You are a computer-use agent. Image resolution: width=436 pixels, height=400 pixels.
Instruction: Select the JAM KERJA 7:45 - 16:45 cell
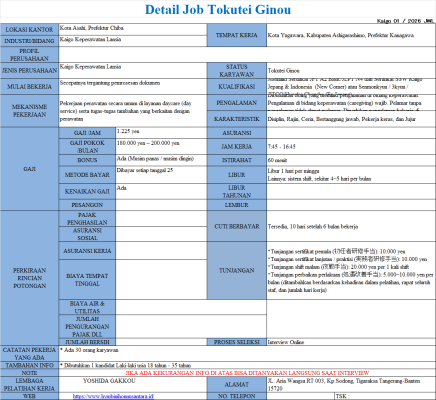click(x=351, y=146)
